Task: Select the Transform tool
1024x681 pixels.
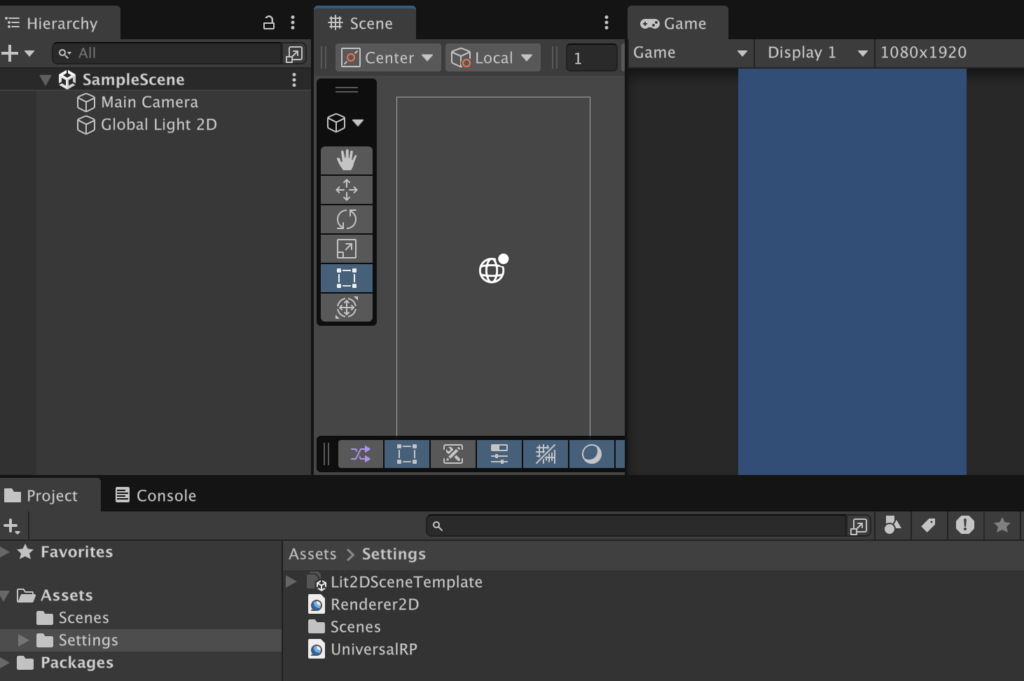Action: point(346,308)
